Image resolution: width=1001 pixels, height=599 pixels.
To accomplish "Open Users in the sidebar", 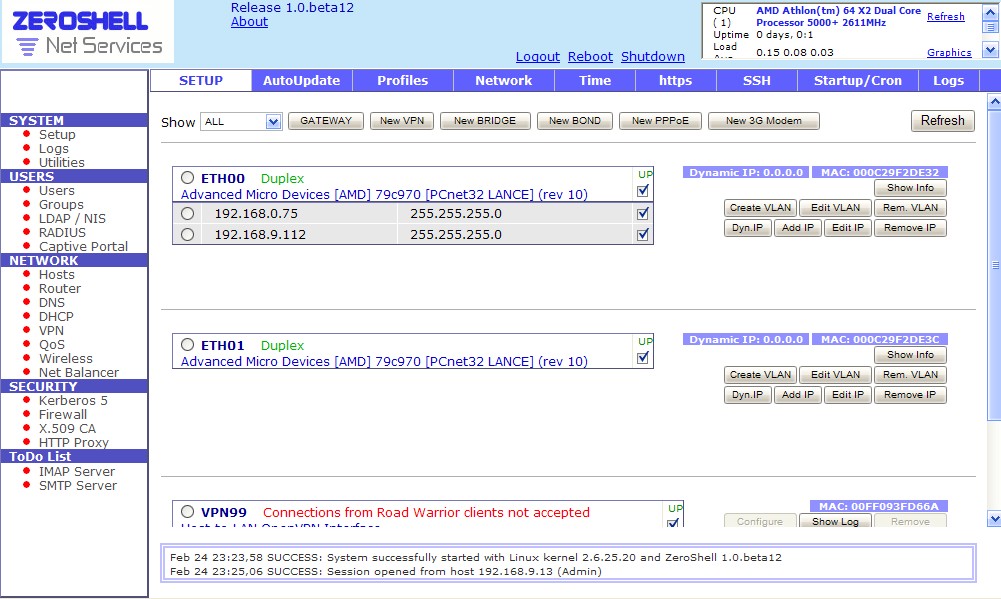I will pos(56,191).
